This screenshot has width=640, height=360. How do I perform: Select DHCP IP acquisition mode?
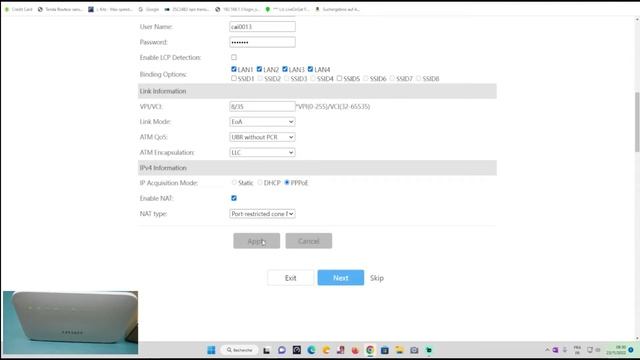tap(260, 182)
